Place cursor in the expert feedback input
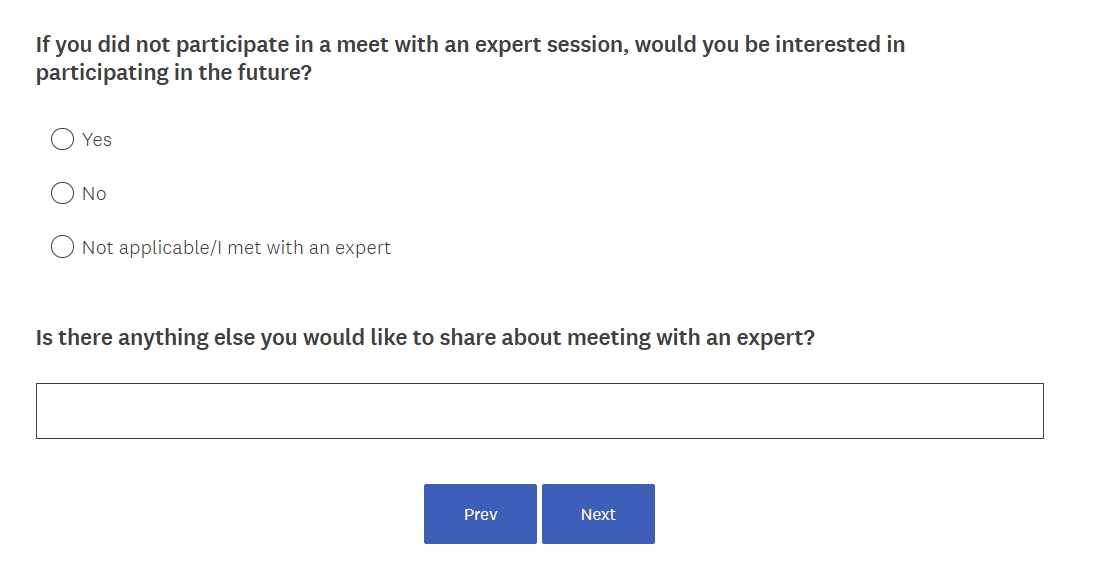This screenshot has height=572, width=1097. click(539, 411)
